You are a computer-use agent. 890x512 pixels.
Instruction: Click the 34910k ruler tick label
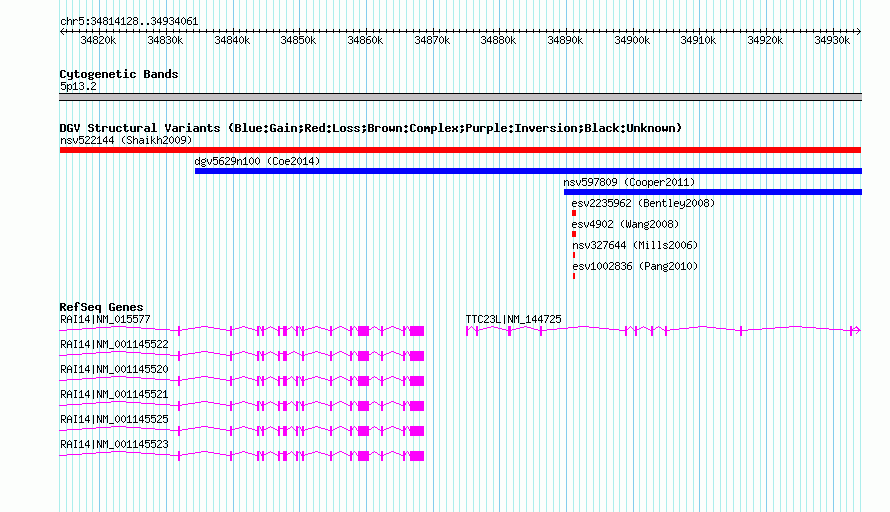coord(699,40)
